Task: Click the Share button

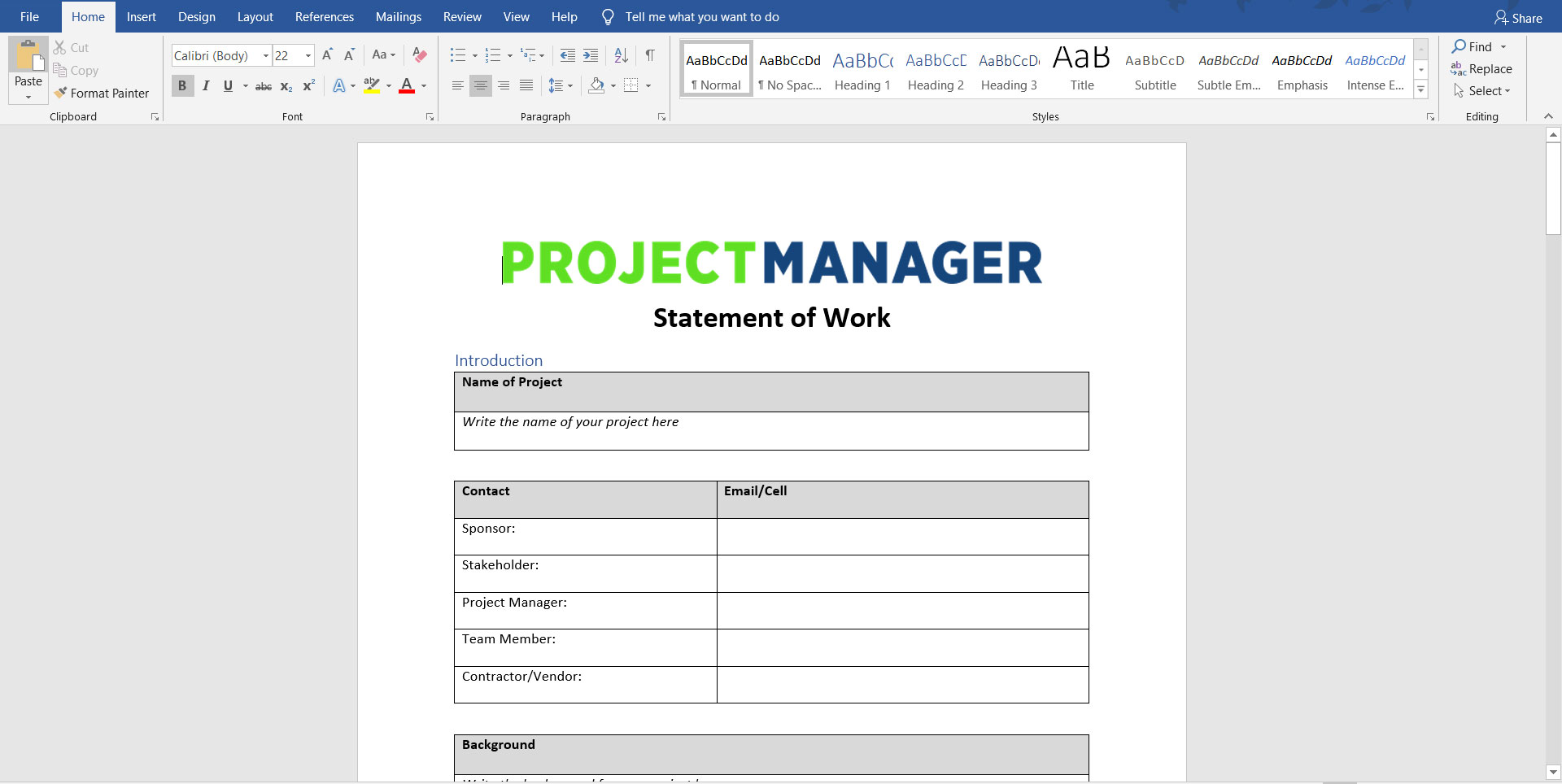Action: coord(1518,18)
